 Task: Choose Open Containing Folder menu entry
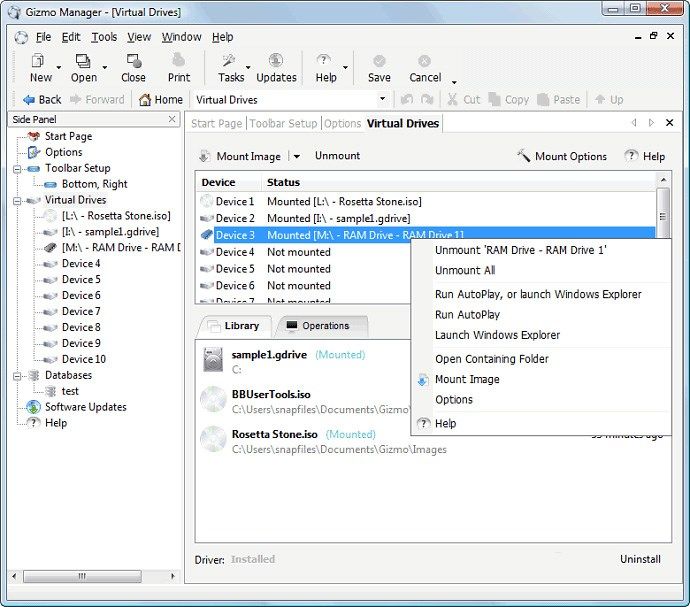pyautogui.click(x=492, y=359)
